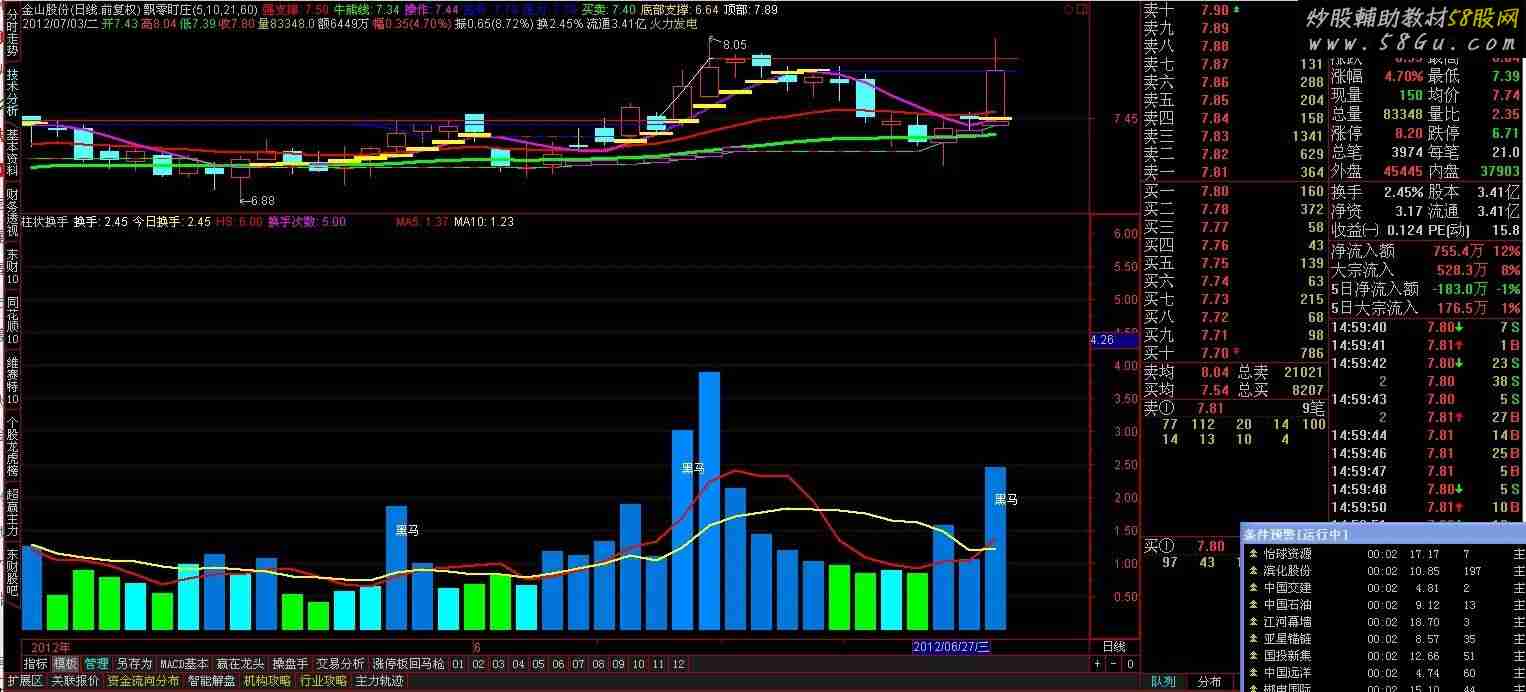Select indicator preset 05

click(x=538, y=664)
